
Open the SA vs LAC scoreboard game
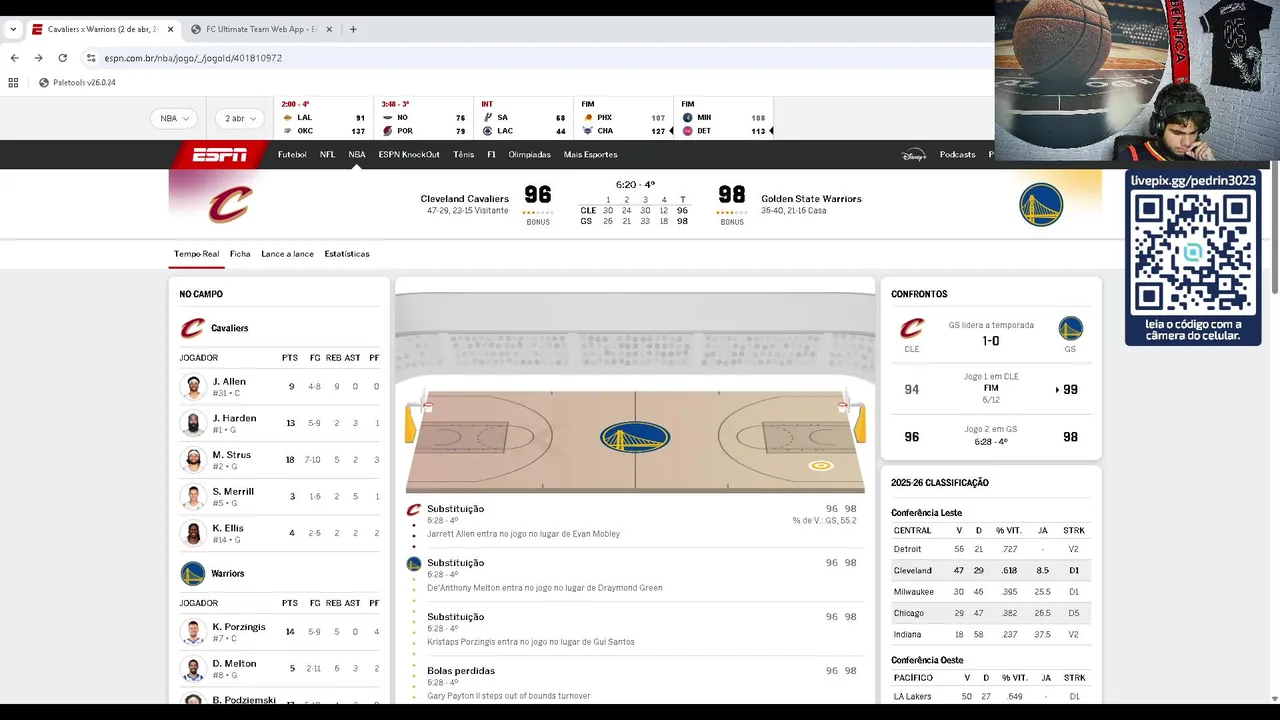[x=523, y=118]
